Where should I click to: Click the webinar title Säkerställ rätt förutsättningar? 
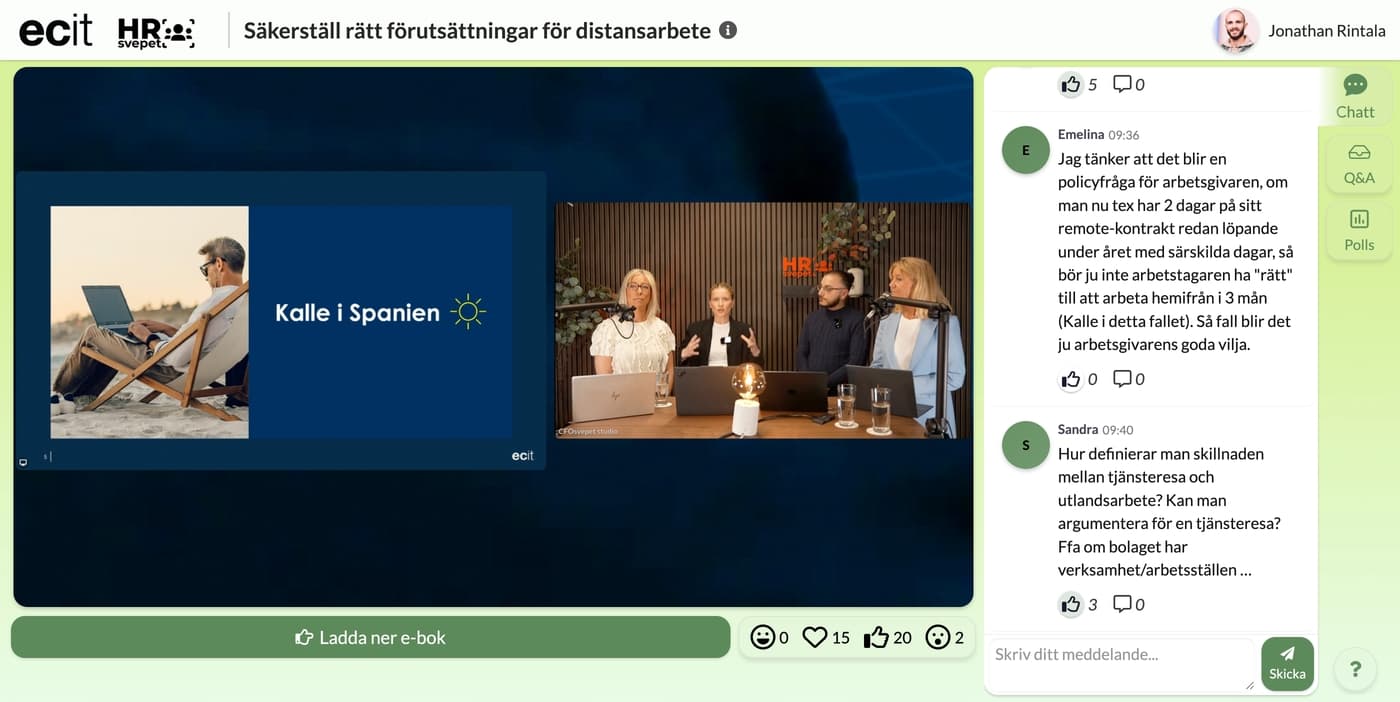pyautogui.click(x=478, y=31)
